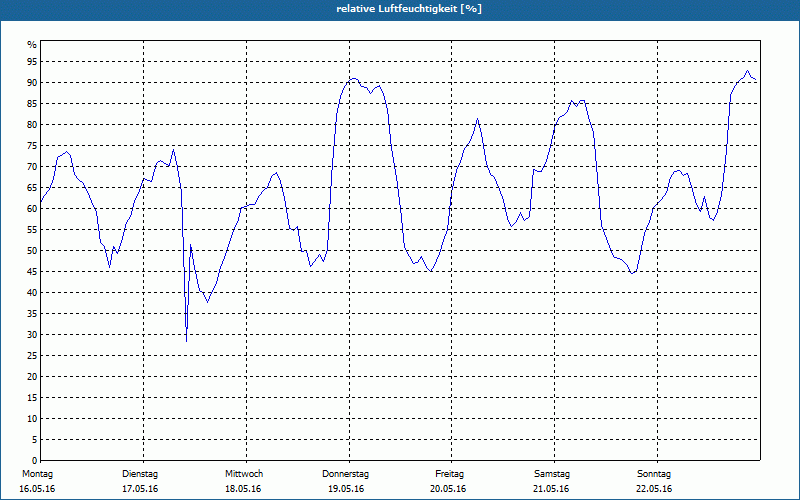Click the '60' y-axis value
This screenshot has width=800, height=500.
point(32,208)
